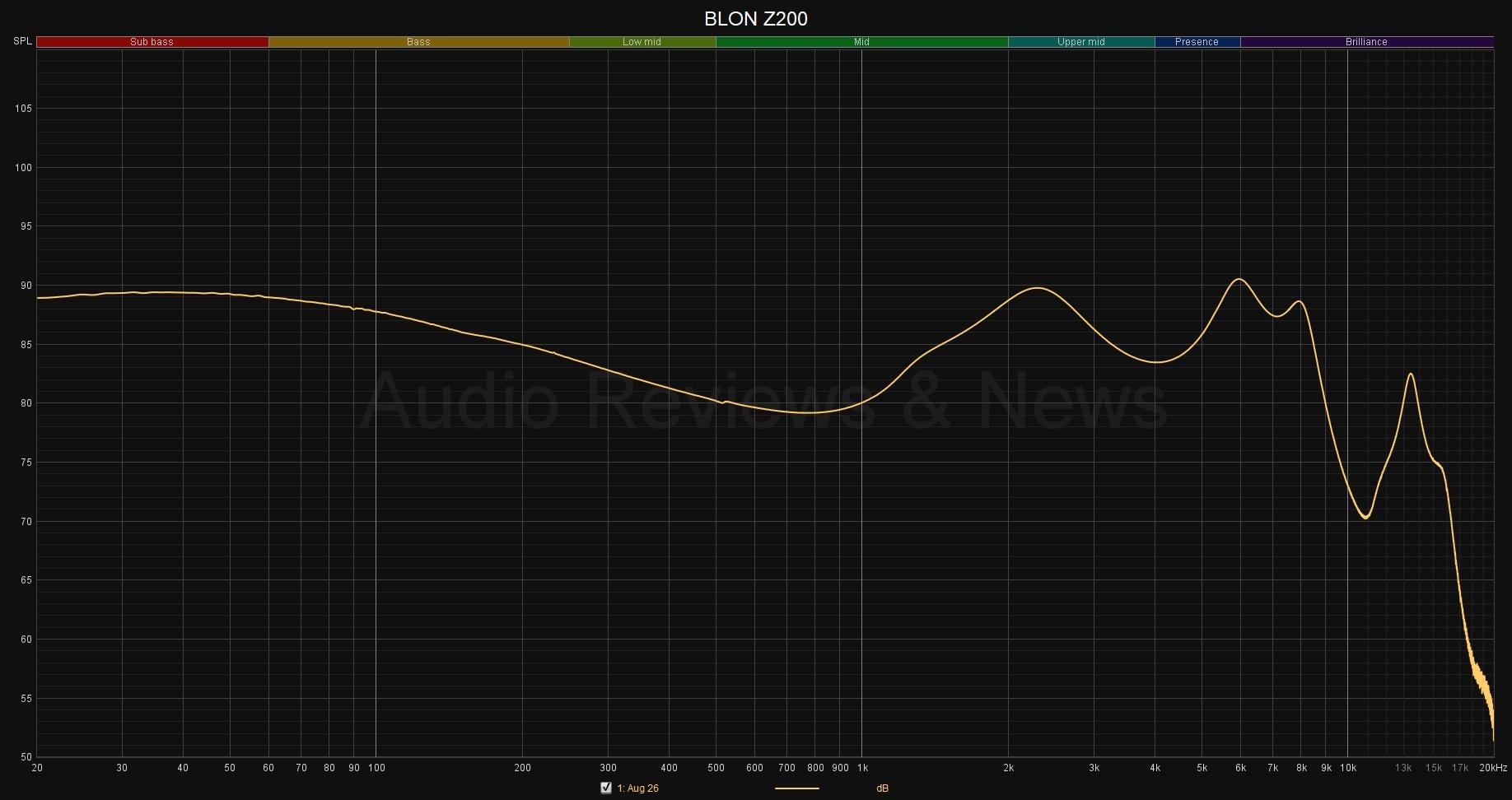Click the Brilliance band header

[1366, 42]
